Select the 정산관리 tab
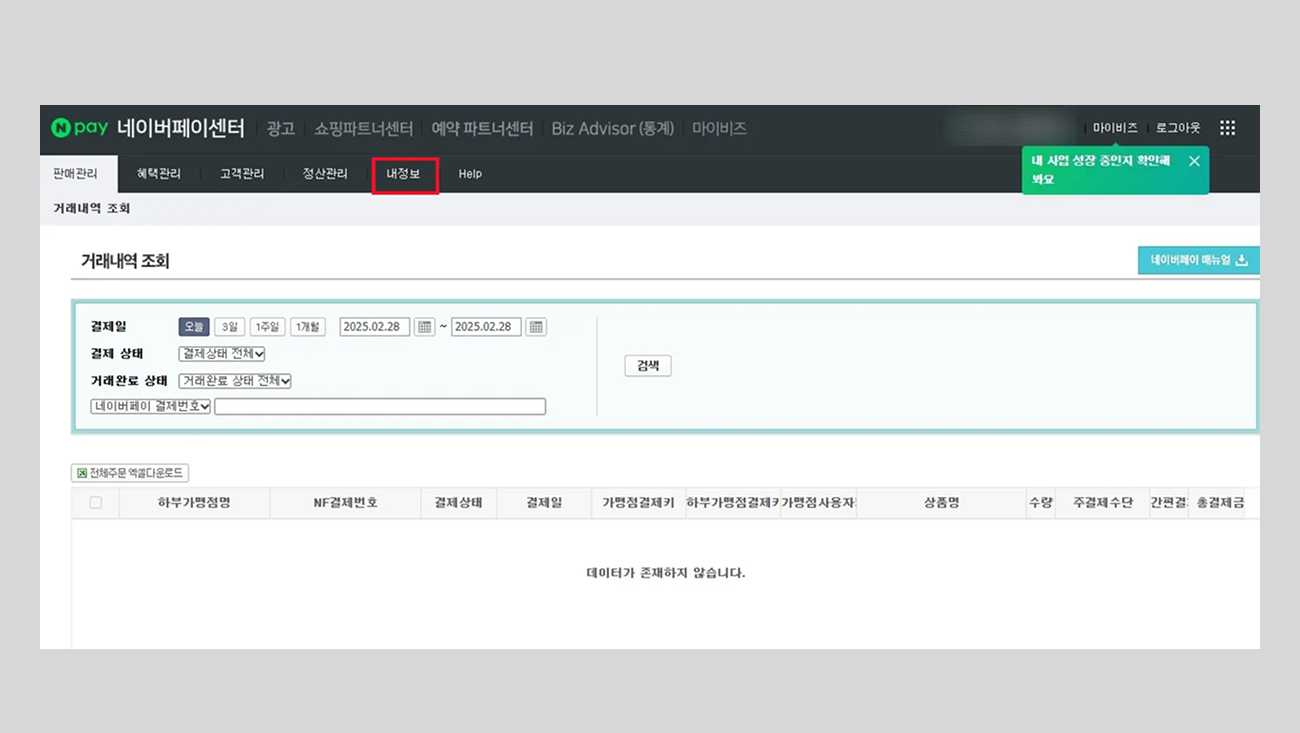Screen dimensions: 1300x733 pyautogui.click(x=325, y=174)
